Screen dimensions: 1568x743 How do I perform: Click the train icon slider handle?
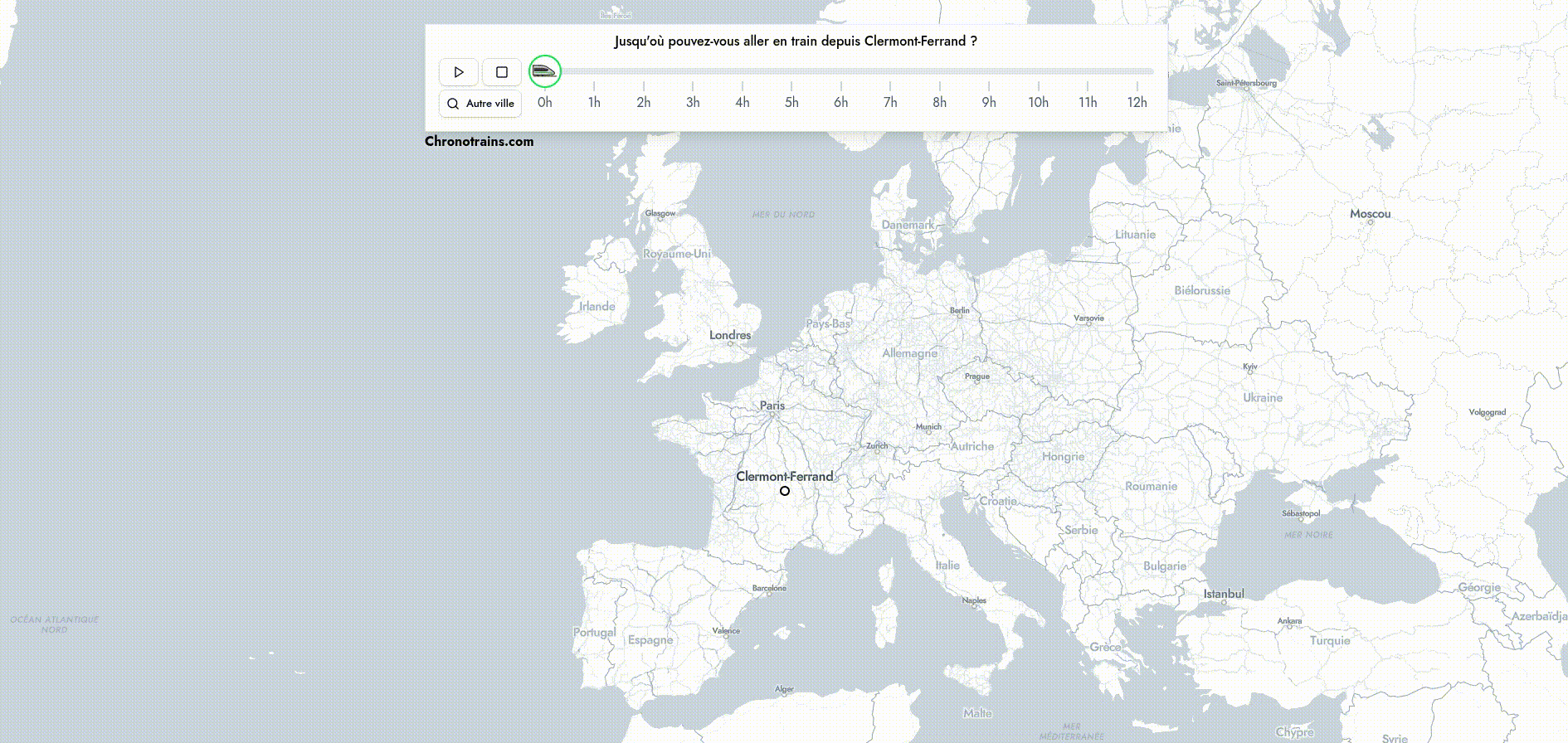(x=545, y=71)
